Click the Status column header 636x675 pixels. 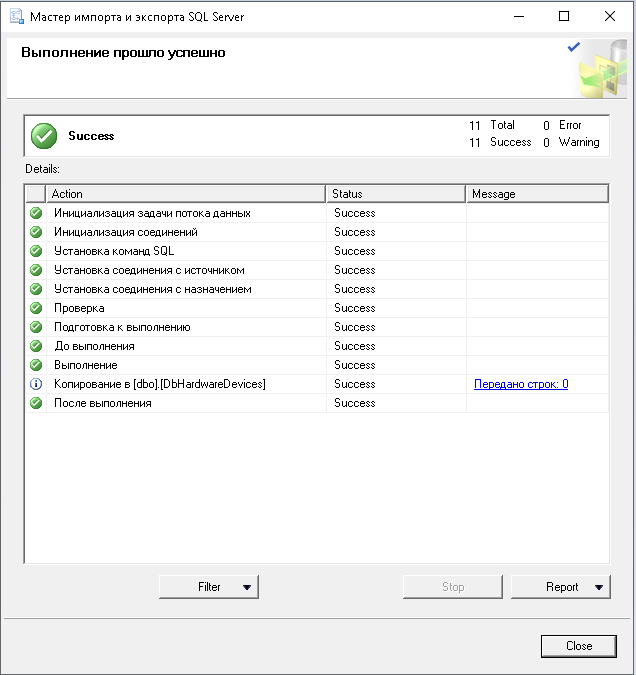396,194
